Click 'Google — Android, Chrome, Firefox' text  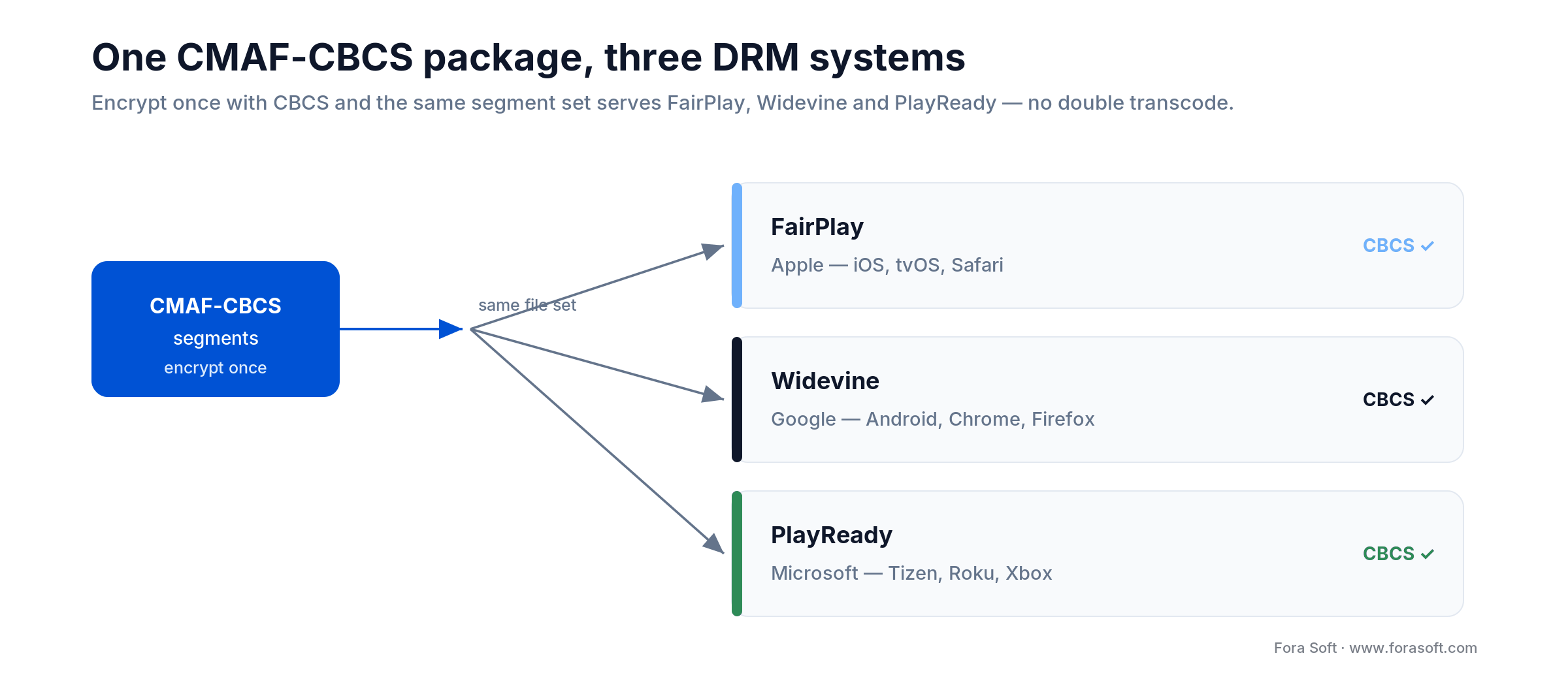pos(932,419)
